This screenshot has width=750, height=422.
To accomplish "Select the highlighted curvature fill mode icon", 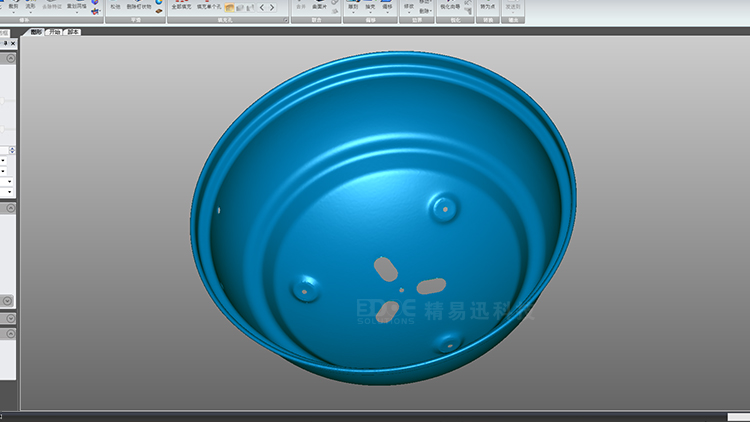I will click(228, 7).
